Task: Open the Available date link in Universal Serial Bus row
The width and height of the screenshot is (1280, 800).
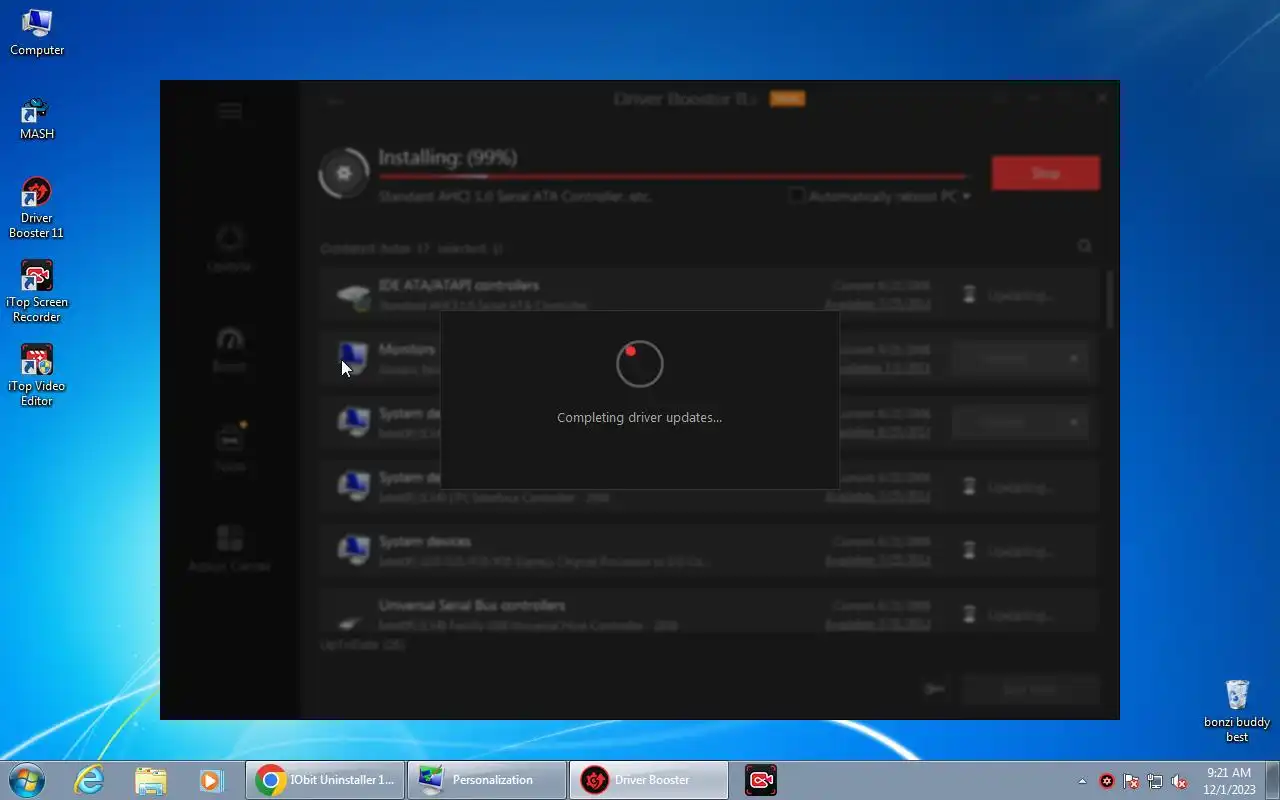Action: coord(877,624)
